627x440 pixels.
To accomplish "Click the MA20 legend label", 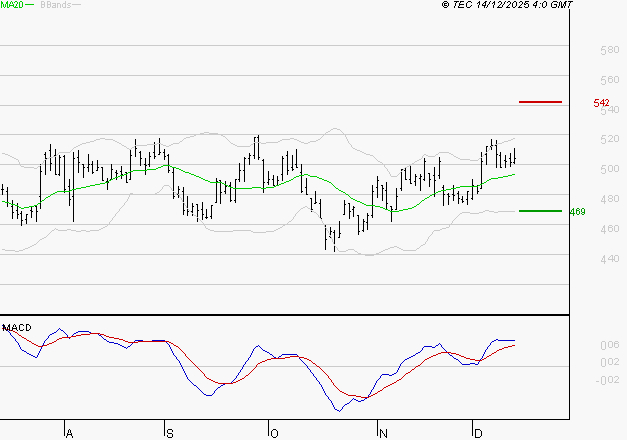I will [12, 5].
